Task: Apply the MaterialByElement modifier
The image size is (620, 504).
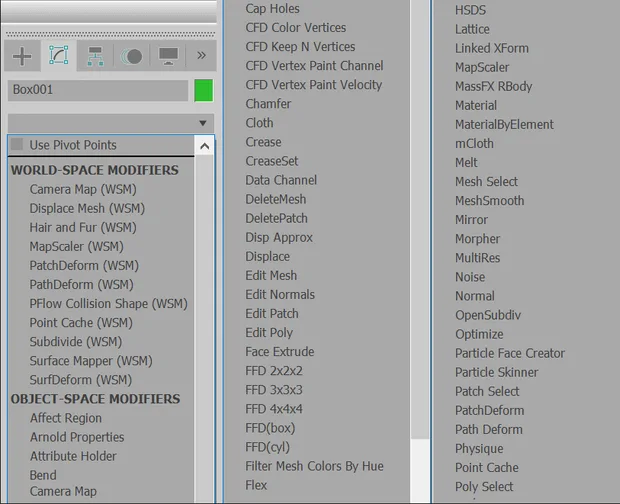Action: coord(505,125)
